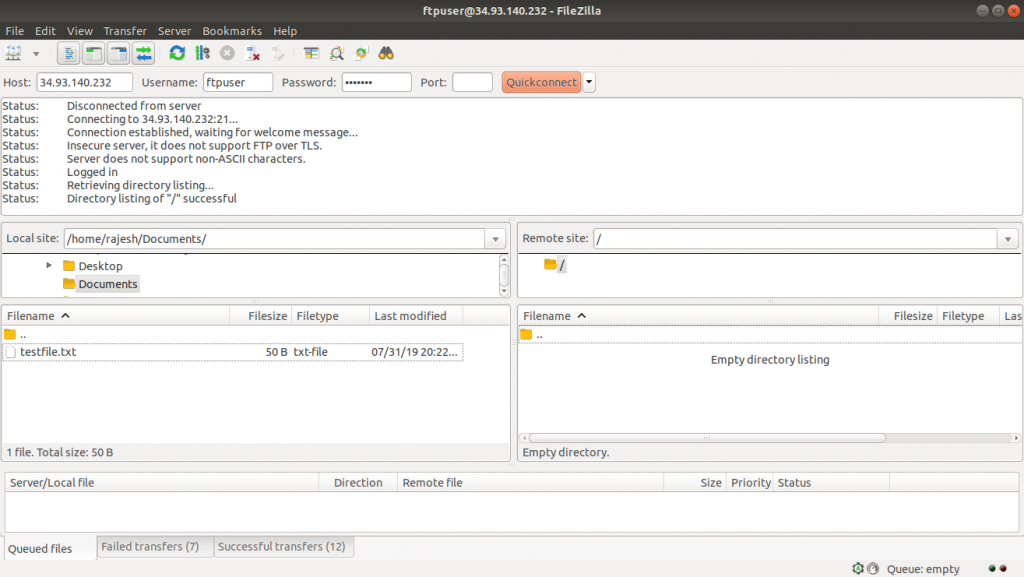Open the File menu
Image resolution: width=1024 pixels, height=577 pixels.
(x=14, y=31)
